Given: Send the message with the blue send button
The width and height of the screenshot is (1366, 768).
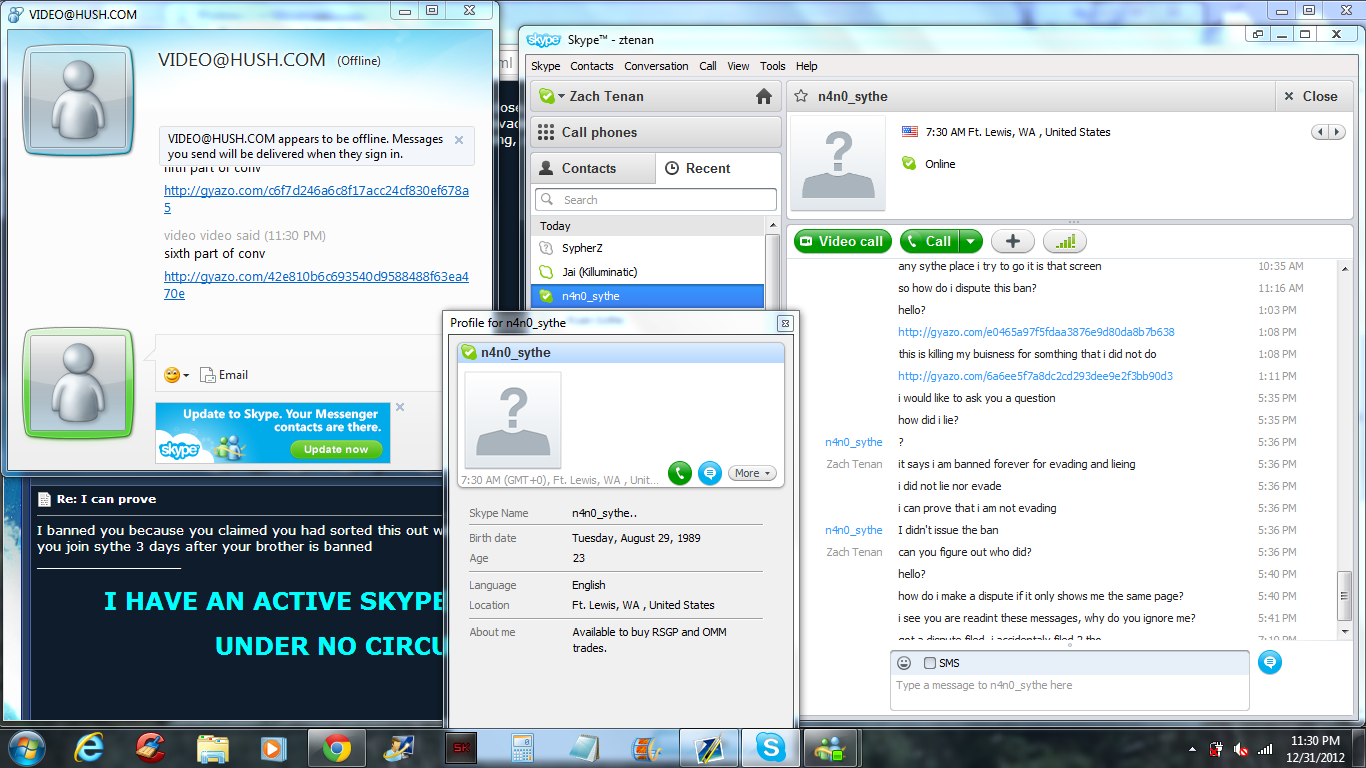Looking at the screenshot, I should tap(1270, 662).
